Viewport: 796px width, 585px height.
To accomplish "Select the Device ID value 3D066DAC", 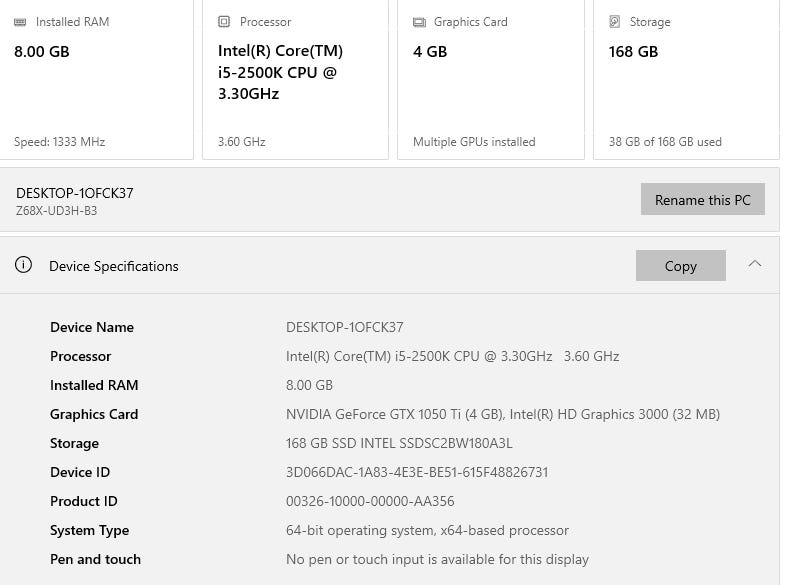I will click(x=417, y=472).
